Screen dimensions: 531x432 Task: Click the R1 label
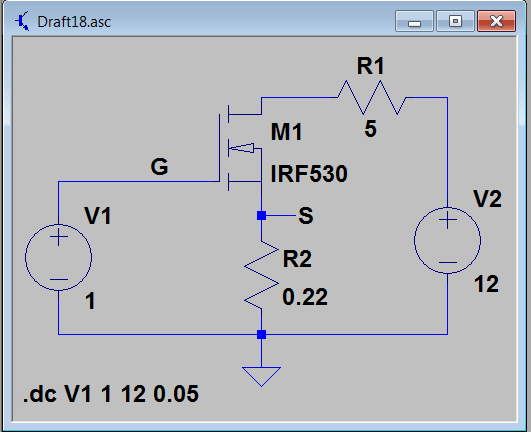370,66
